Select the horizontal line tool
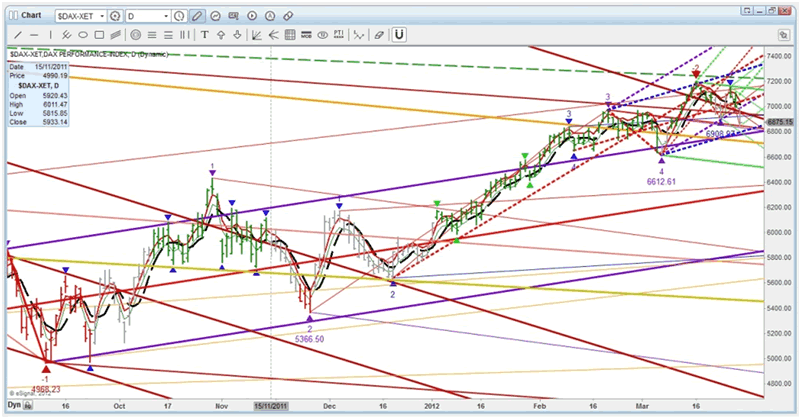800x419 pixels. click(34, 35)
